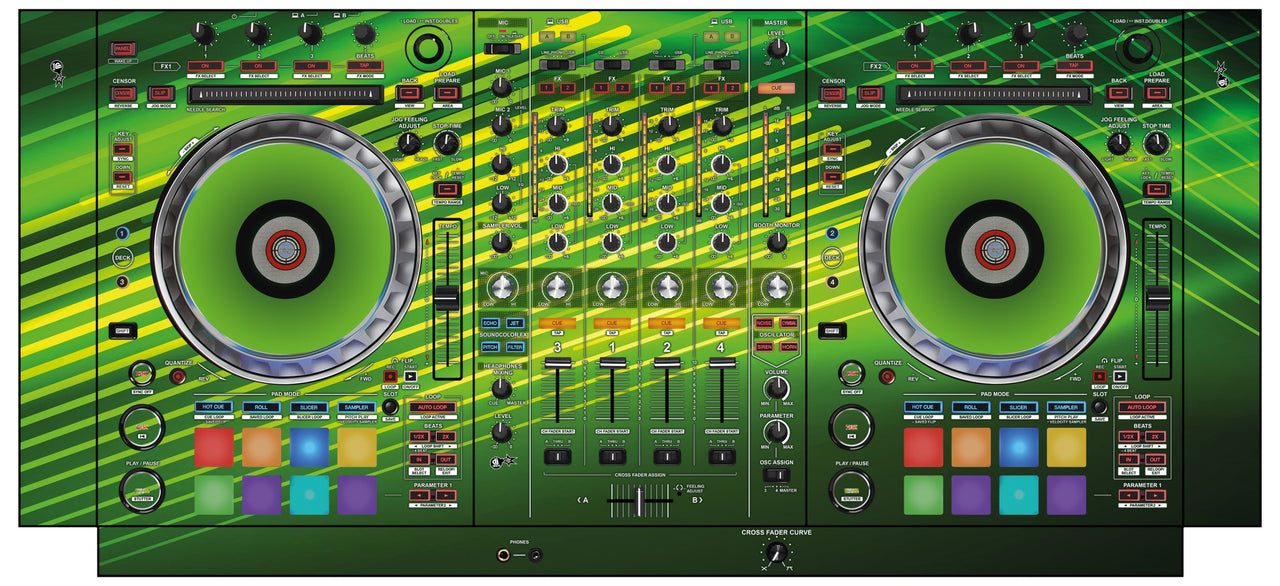Click the HI EQ knob on channel 1
The width and height of the screenshot is (1280, 586).
pyautogui.click(x=612, y=165)
